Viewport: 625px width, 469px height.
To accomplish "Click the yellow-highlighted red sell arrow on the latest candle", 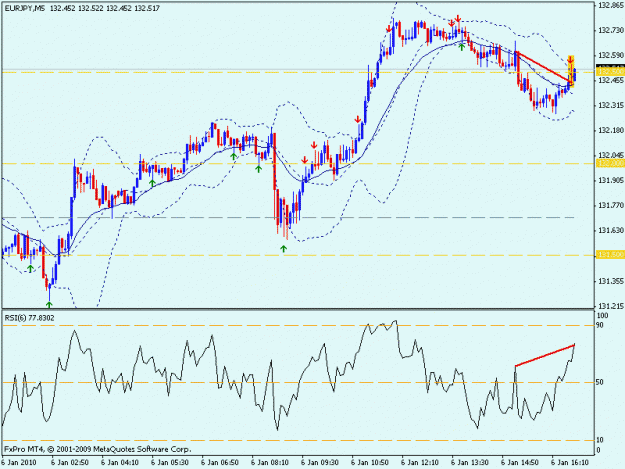I will point(570,60).
